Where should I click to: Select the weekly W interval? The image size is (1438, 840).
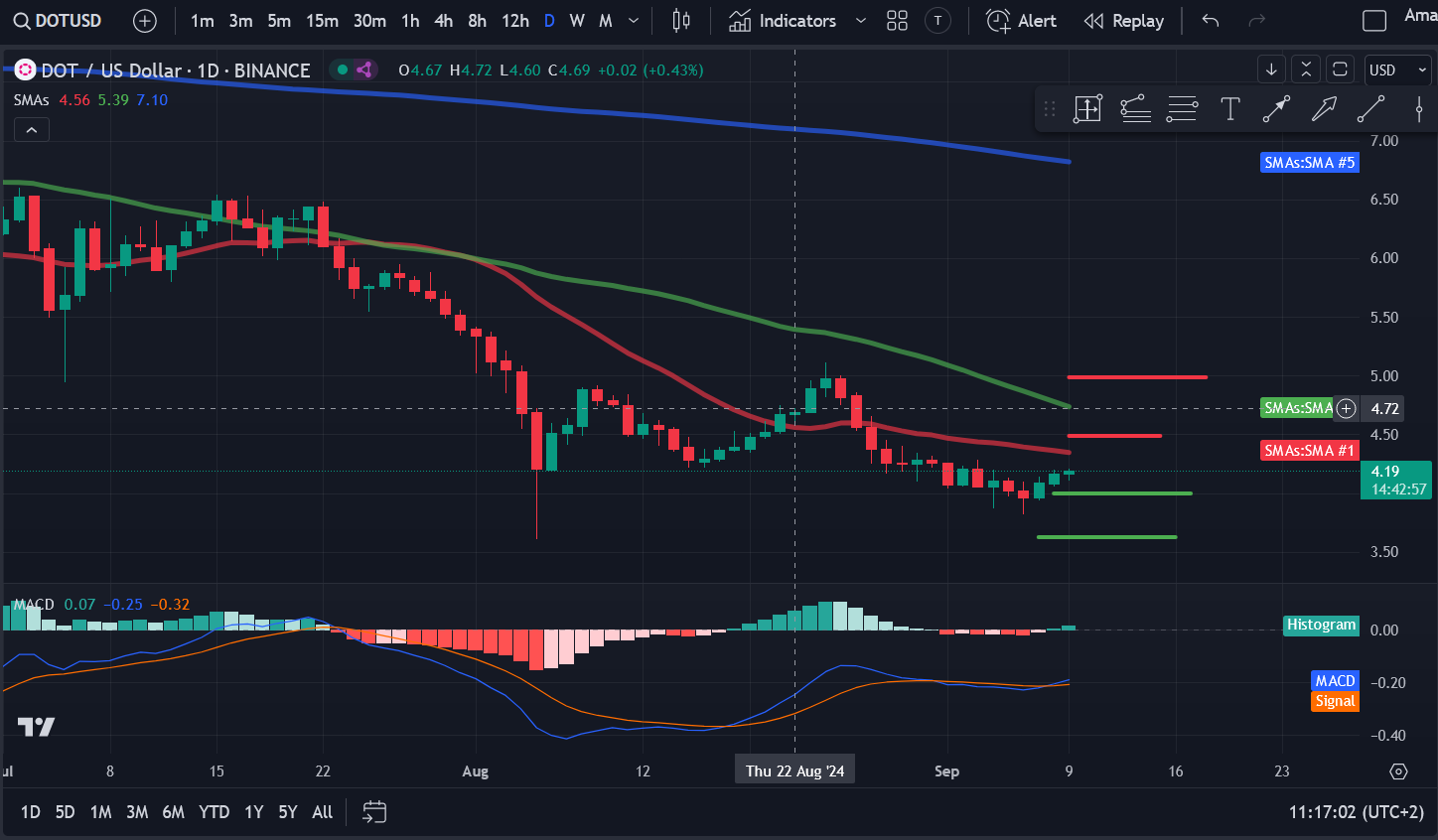(577, 21)
